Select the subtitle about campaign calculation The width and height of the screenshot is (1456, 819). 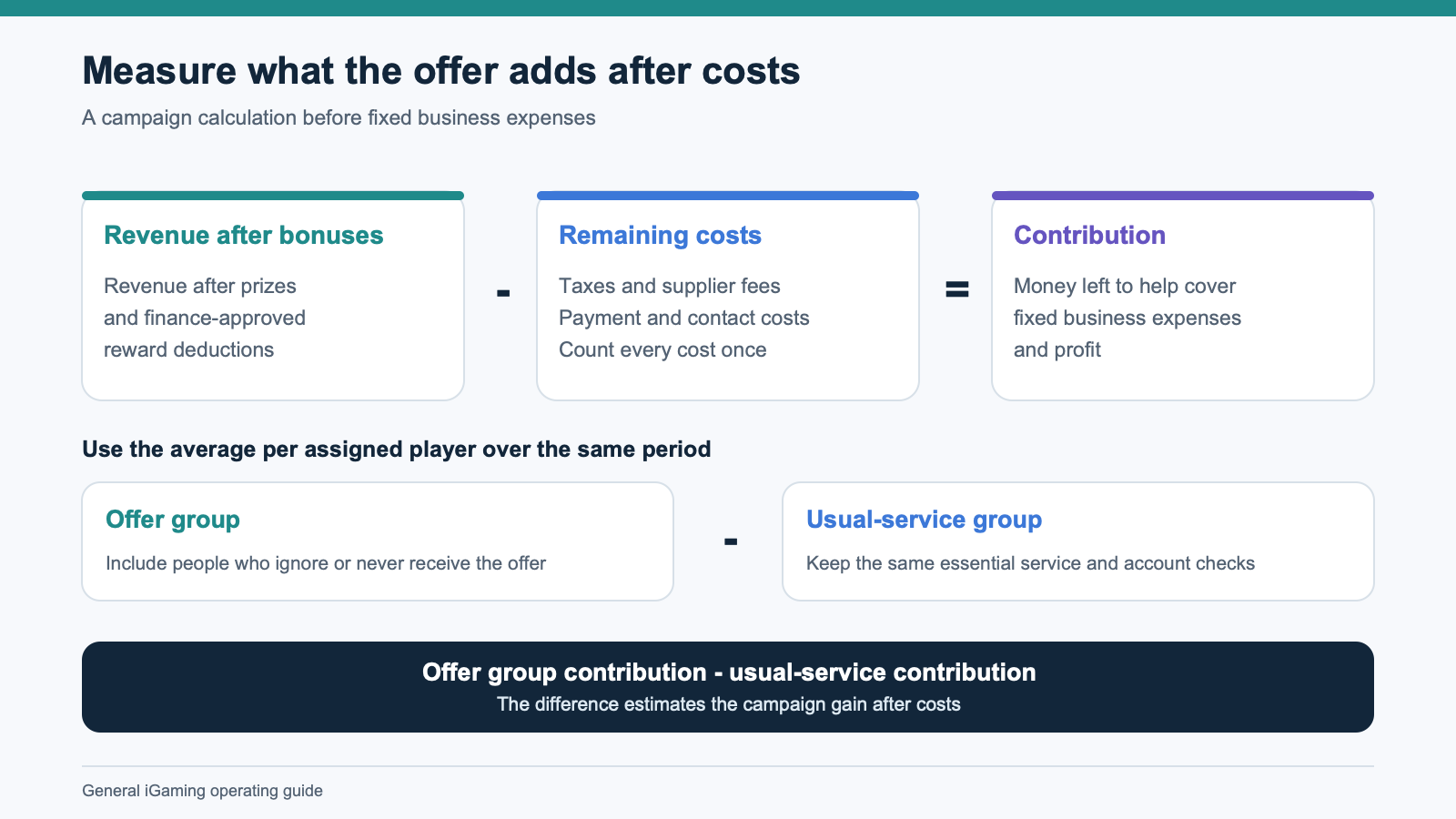339,118
